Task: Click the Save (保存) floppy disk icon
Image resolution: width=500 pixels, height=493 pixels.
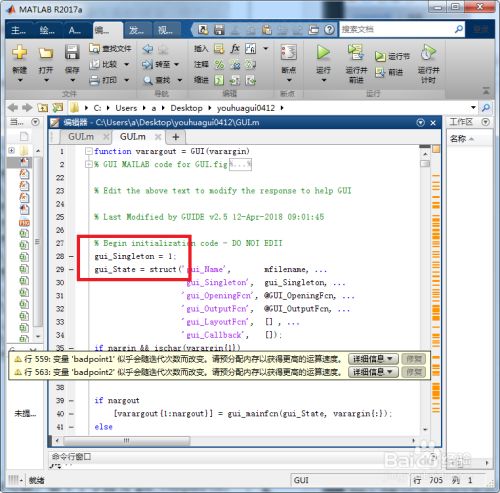Action: click(72, 52)
